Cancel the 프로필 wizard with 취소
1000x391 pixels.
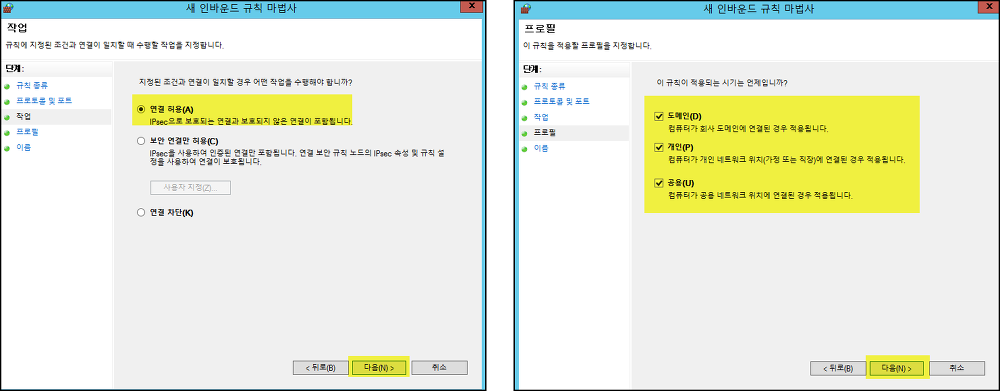957,368
